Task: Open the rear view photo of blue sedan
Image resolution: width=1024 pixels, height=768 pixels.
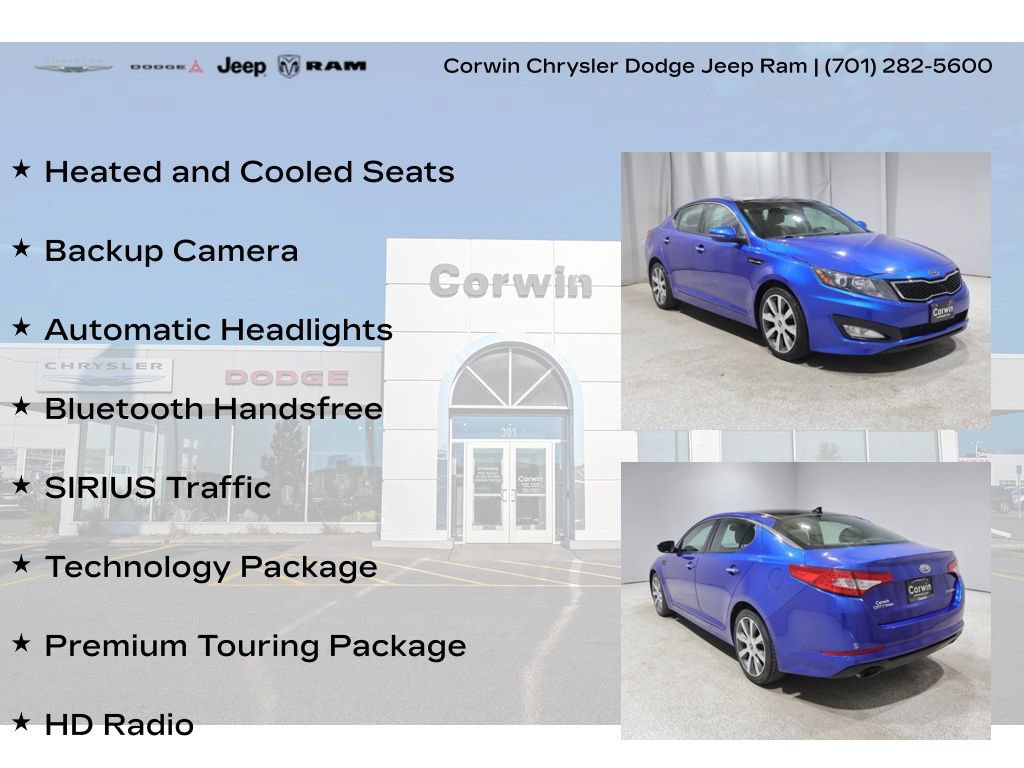Action: (x=805, y=601)
